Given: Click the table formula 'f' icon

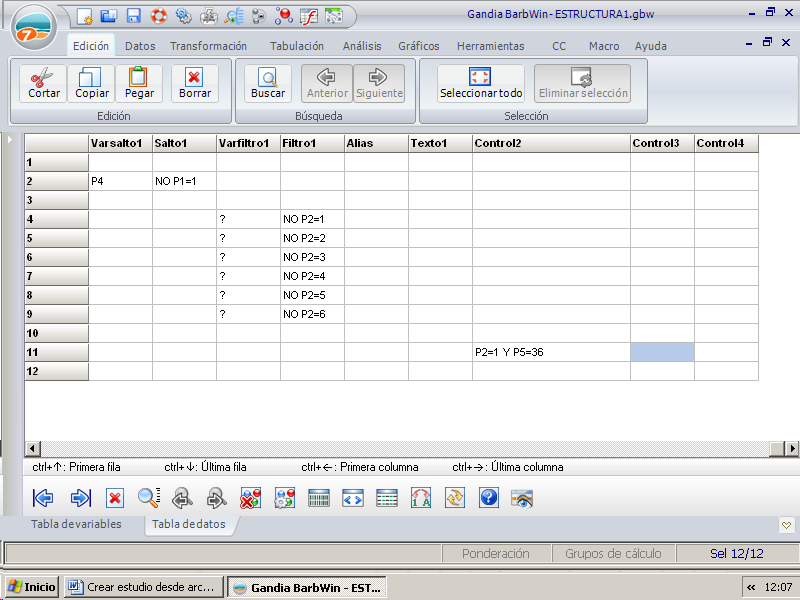Looking at the screenshot, I should [309, 16].
